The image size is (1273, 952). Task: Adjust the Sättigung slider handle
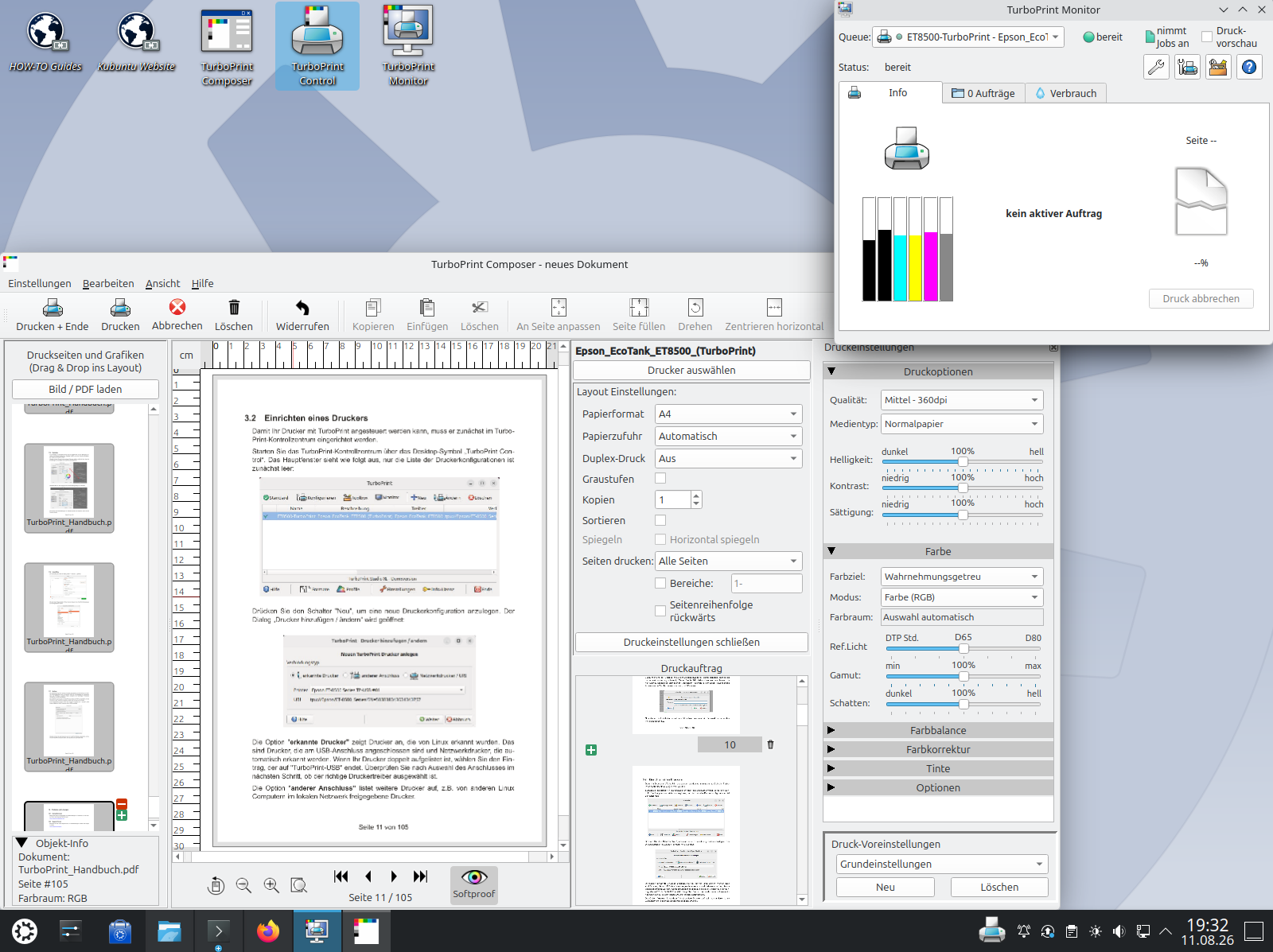click(x=963, y=515)
